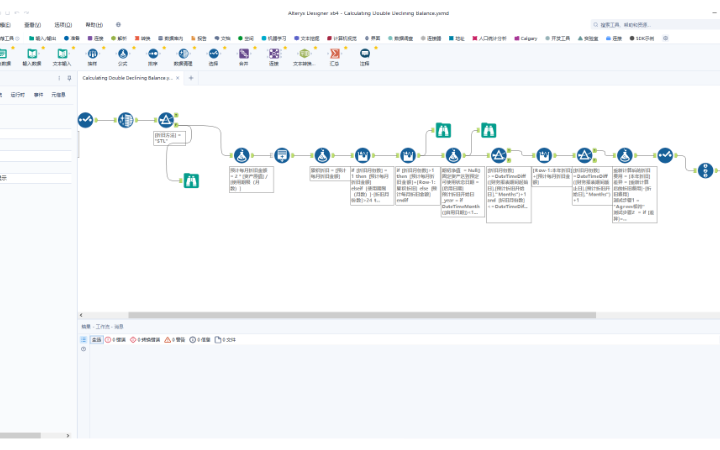The image size is (720, 450).
Task: Click the configuration panel's right scroll arrow
Action: (x=68, y=435)
